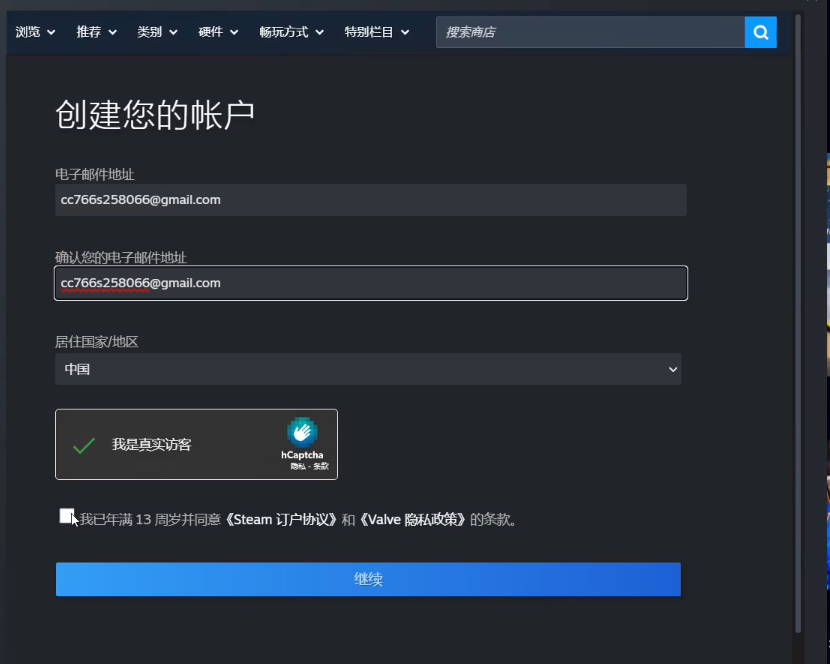Open the Valve 隐私政策 link
This screenshot has height=664, width=830.
413,520
